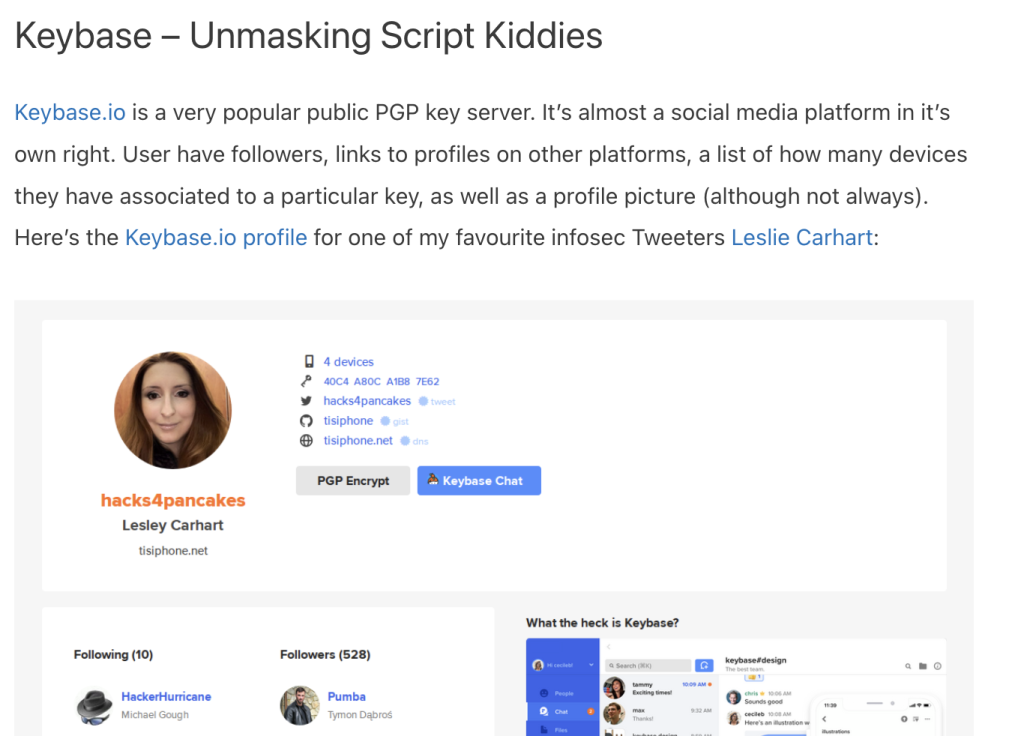Click the '4 devices' link
The image size is (1024, 736).
coord(348,362)
